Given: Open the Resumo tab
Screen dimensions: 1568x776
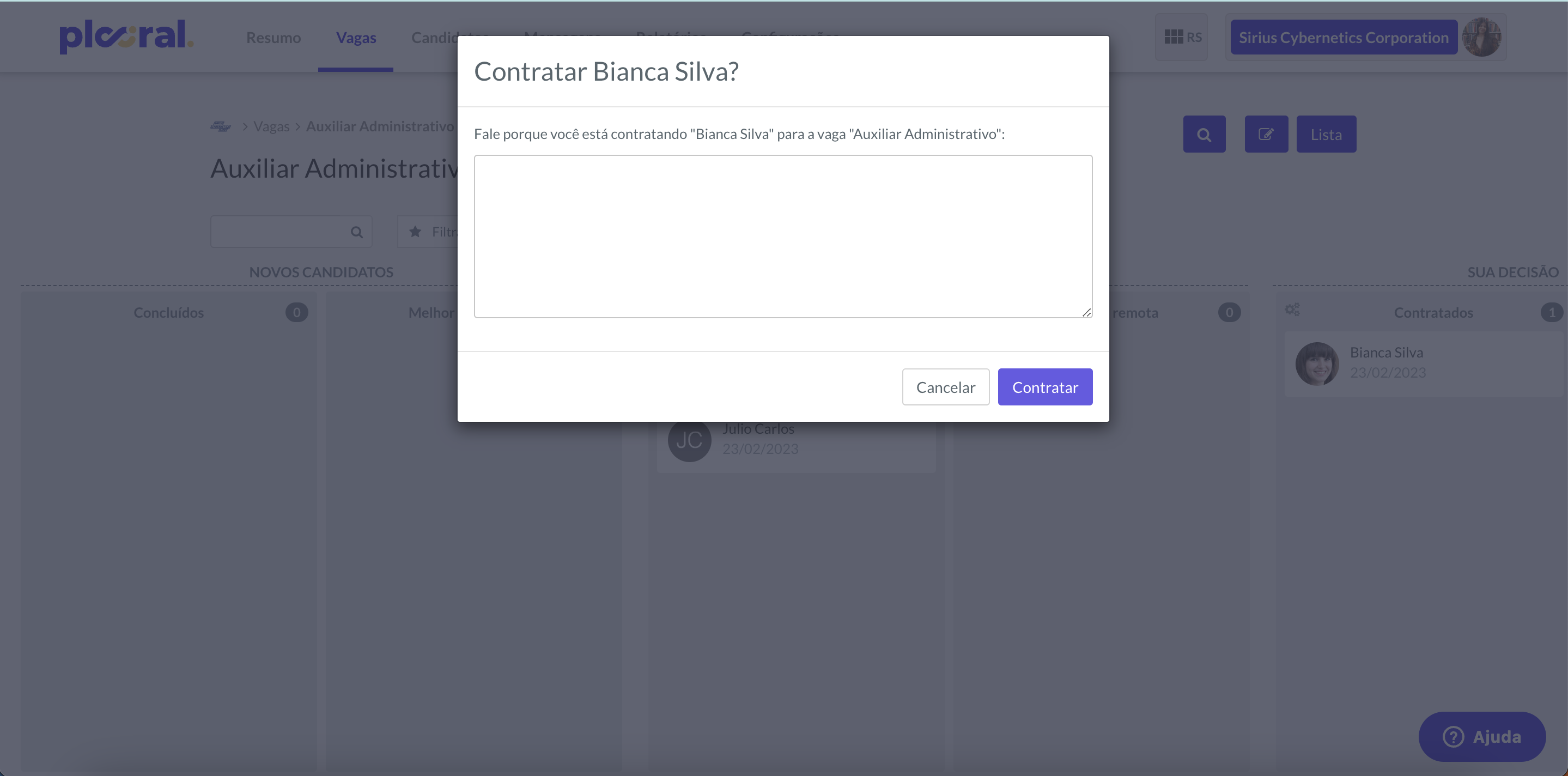Looking at the screenshot, I should (274, 38).
